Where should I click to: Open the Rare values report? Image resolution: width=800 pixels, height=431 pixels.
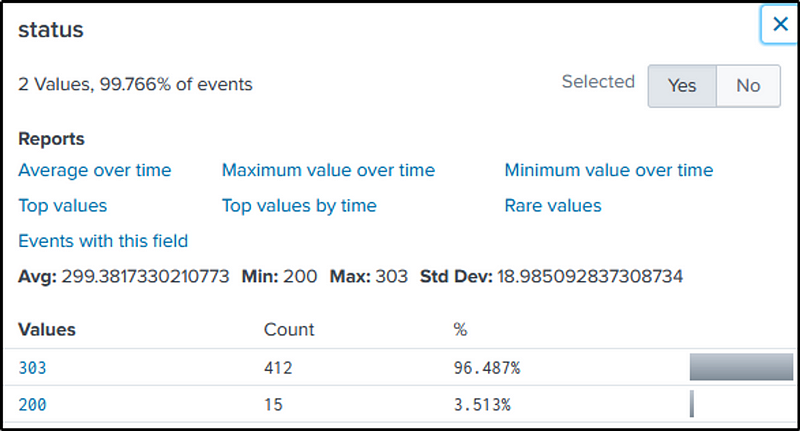[553, 206]
